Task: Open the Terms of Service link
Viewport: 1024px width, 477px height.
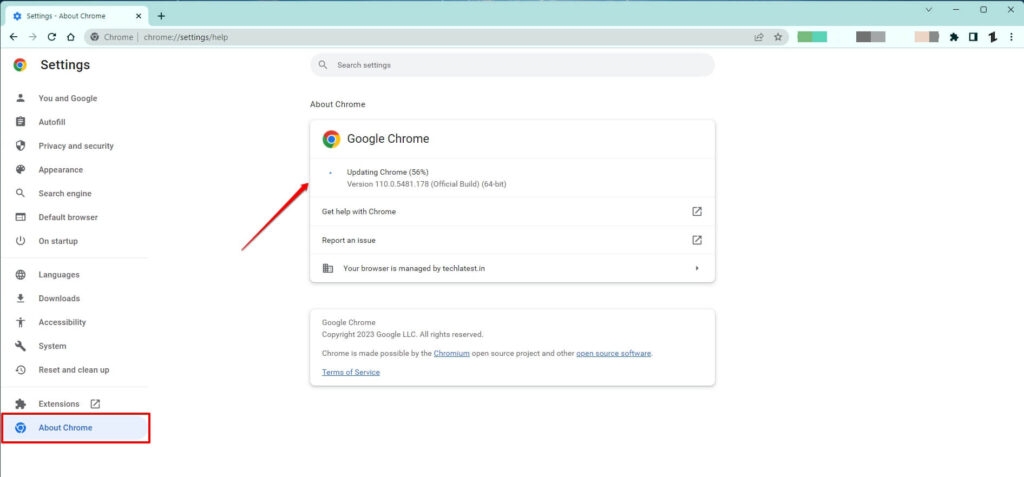Action: (351, 372)
